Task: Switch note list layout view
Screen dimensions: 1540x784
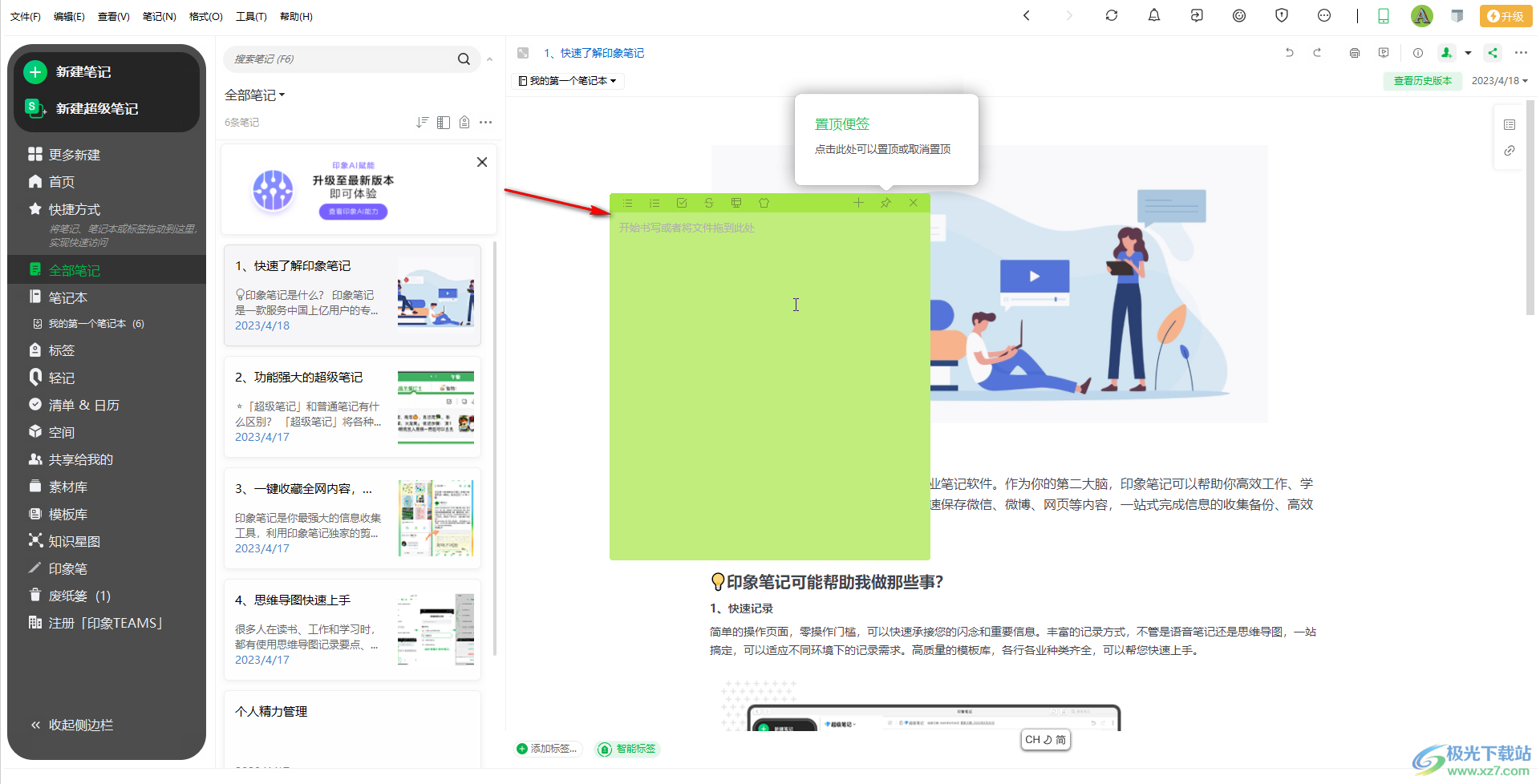Action: [x=444, y=123]
